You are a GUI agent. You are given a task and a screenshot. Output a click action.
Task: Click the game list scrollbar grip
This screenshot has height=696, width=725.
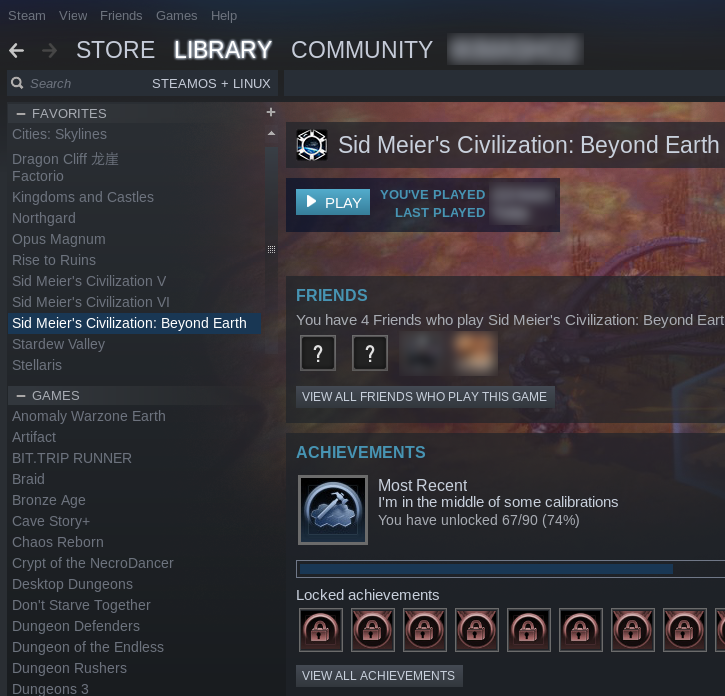click(271, 250)
